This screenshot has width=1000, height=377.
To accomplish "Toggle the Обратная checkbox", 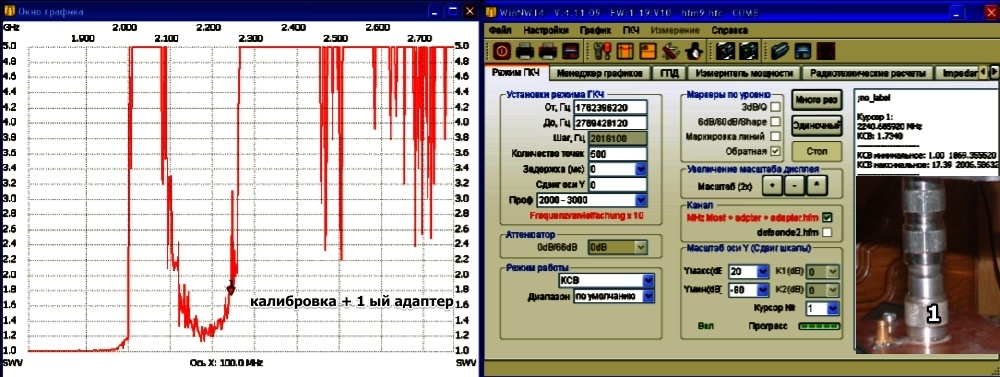I will 775,151.
